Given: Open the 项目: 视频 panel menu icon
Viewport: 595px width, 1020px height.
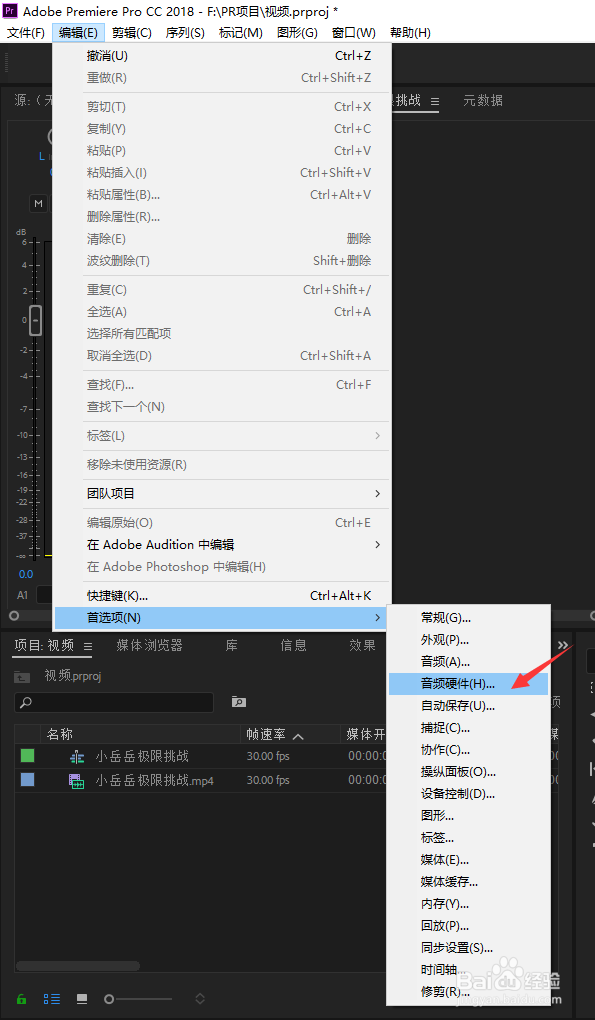Looking at the screenshot, I should [x=88, y=646].
